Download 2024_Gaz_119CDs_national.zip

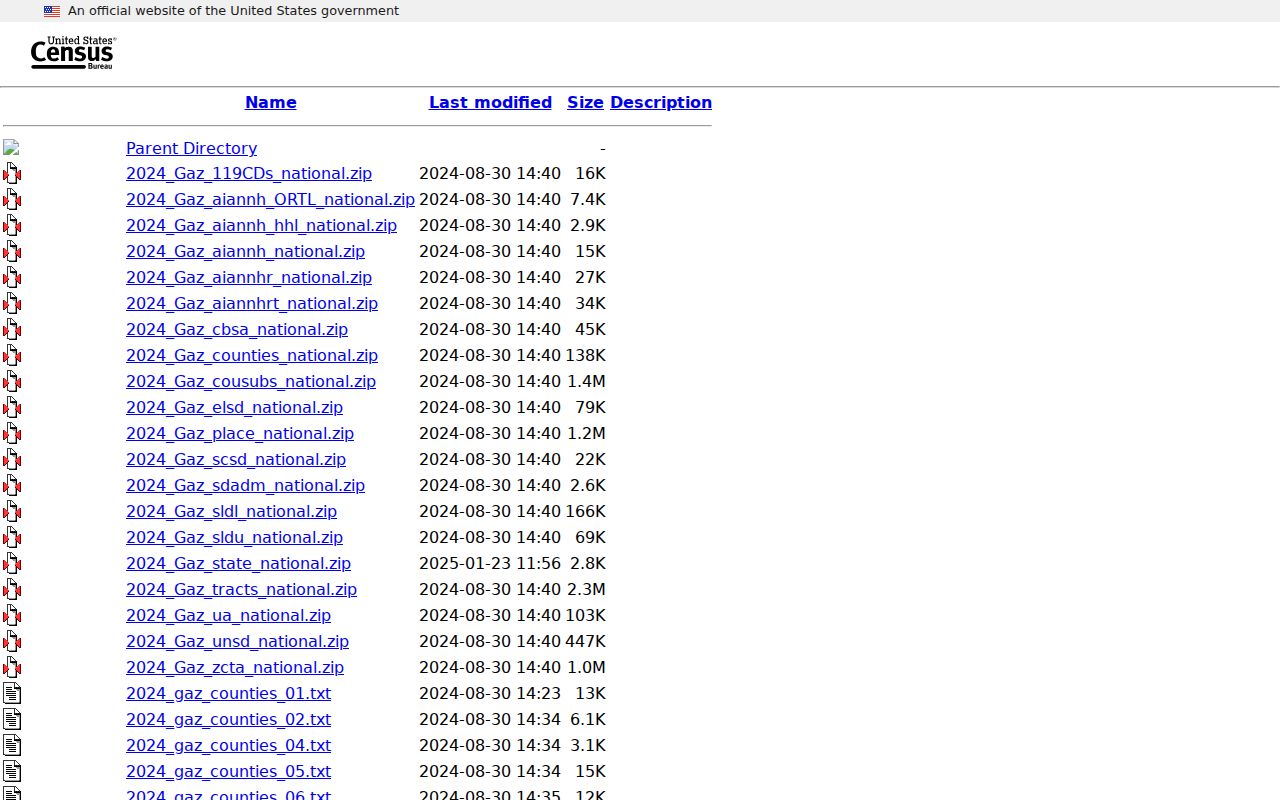point(249,174)
